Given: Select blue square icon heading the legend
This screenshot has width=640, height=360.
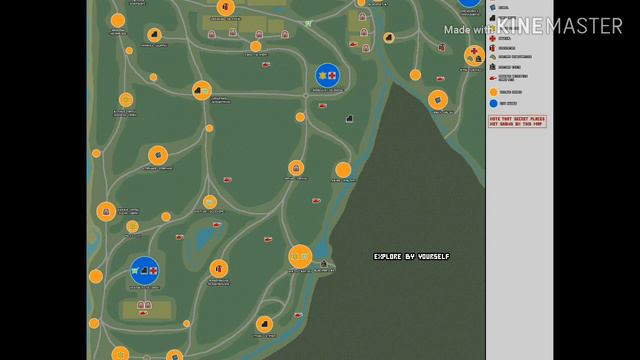Looking at the screenshot, I should (493, 7).
